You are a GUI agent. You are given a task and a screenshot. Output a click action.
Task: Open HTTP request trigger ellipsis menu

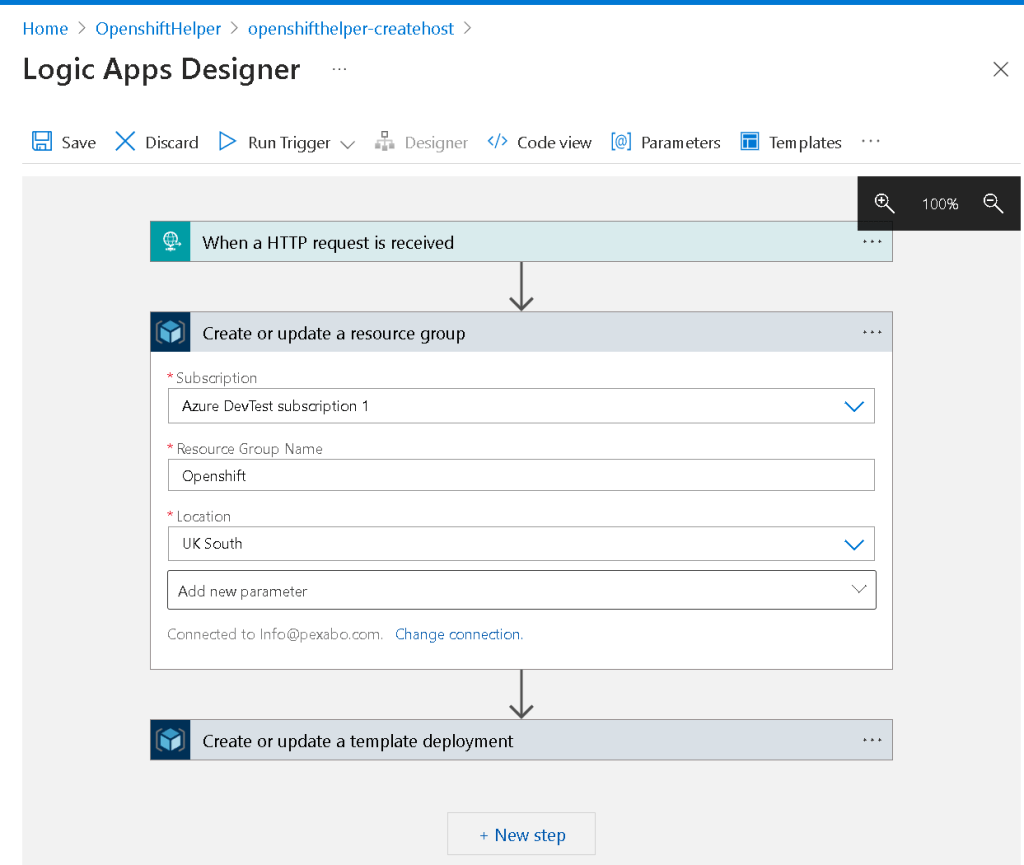pyautogui.click(x=872, y=242)
